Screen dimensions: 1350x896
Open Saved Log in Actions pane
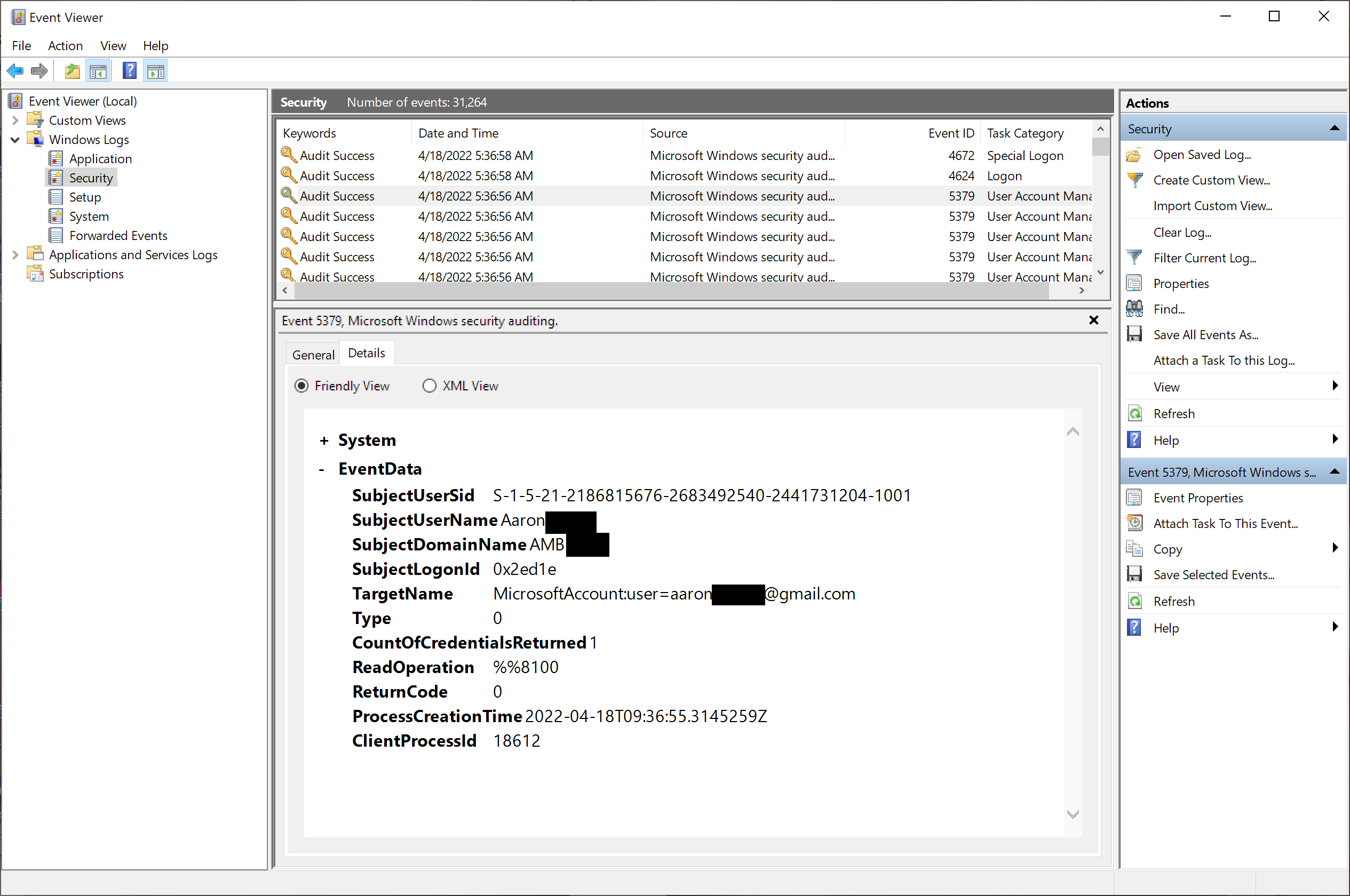click(1201, 154)
